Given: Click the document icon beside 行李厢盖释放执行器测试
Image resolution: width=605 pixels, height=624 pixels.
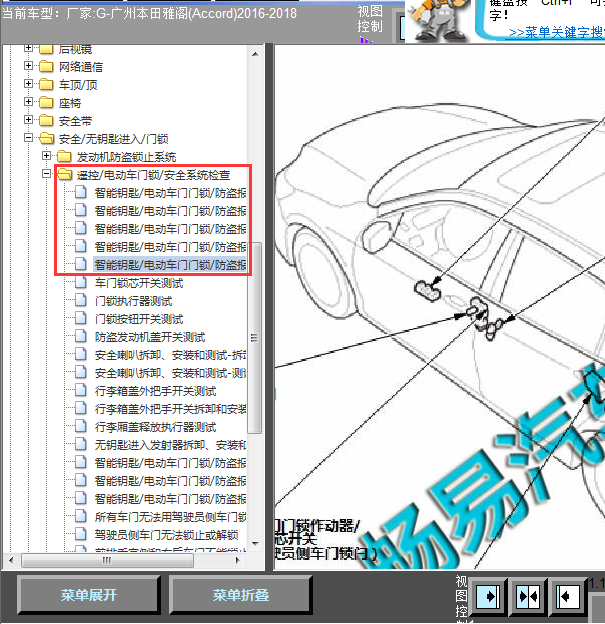Looking at the screenshot, I should (81, 427).
